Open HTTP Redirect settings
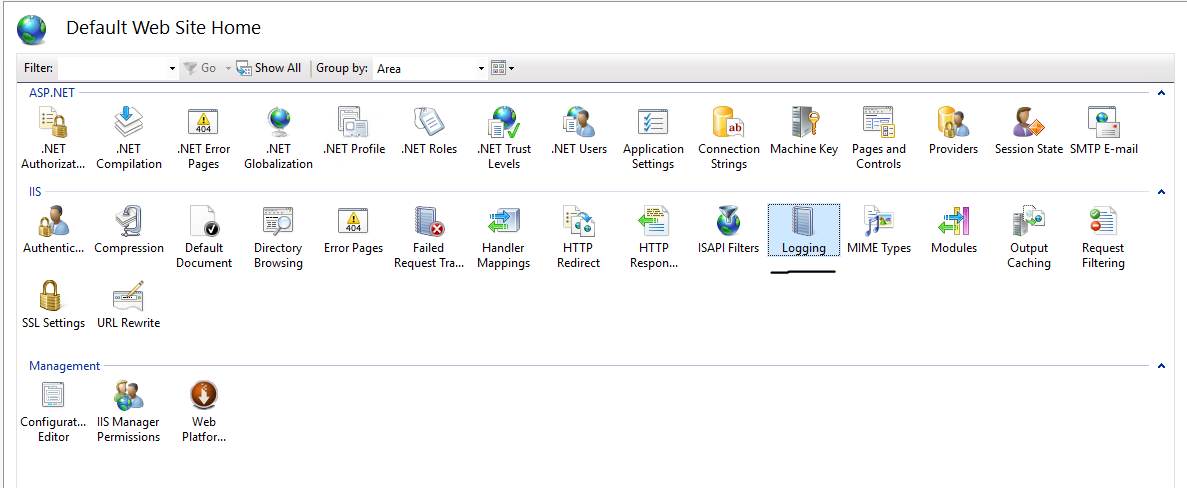The height and width of the screenshot is (488, 1187). tap(578, 238)
